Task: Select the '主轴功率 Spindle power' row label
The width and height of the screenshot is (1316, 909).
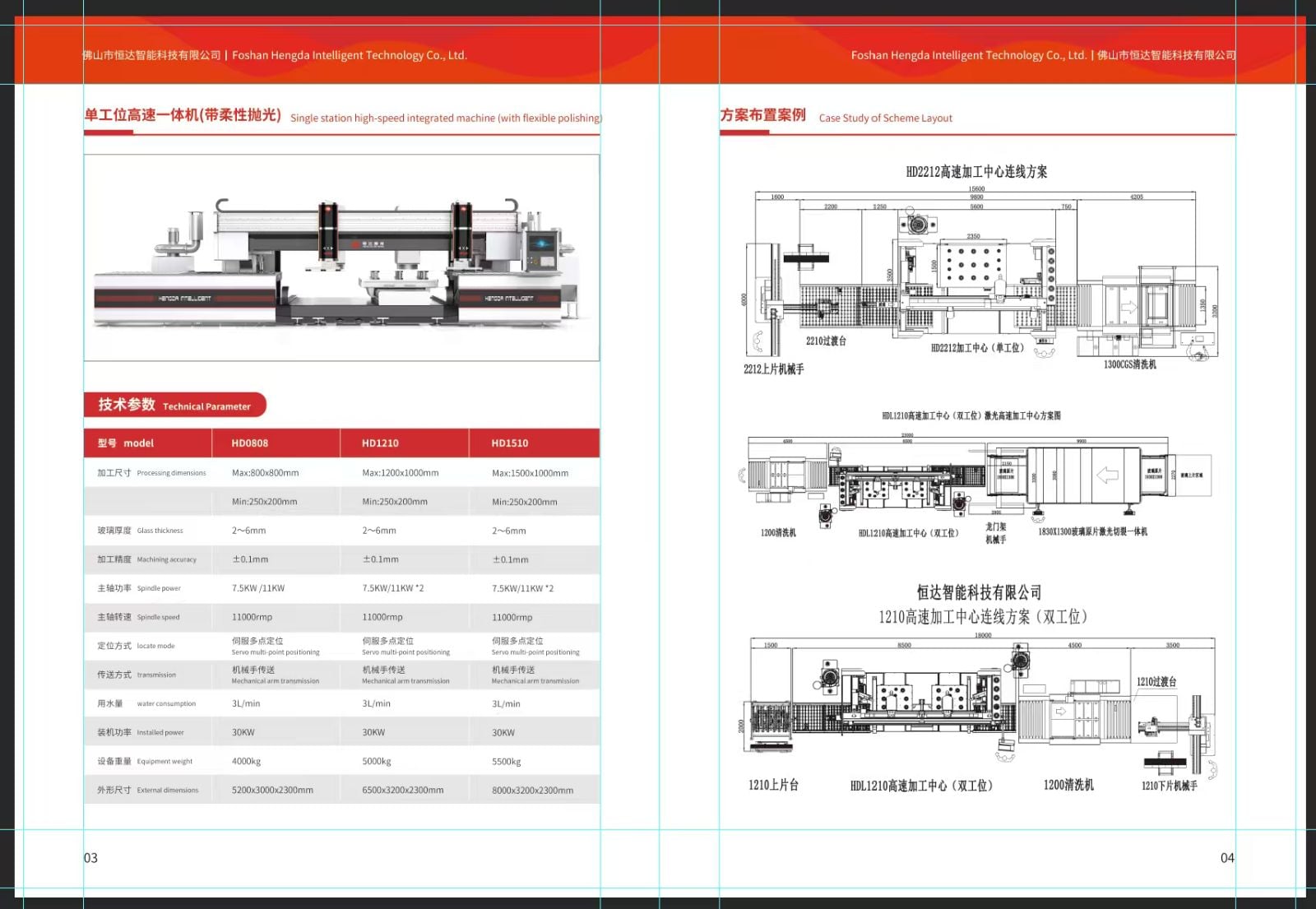Action: click(x=139, y=588)
